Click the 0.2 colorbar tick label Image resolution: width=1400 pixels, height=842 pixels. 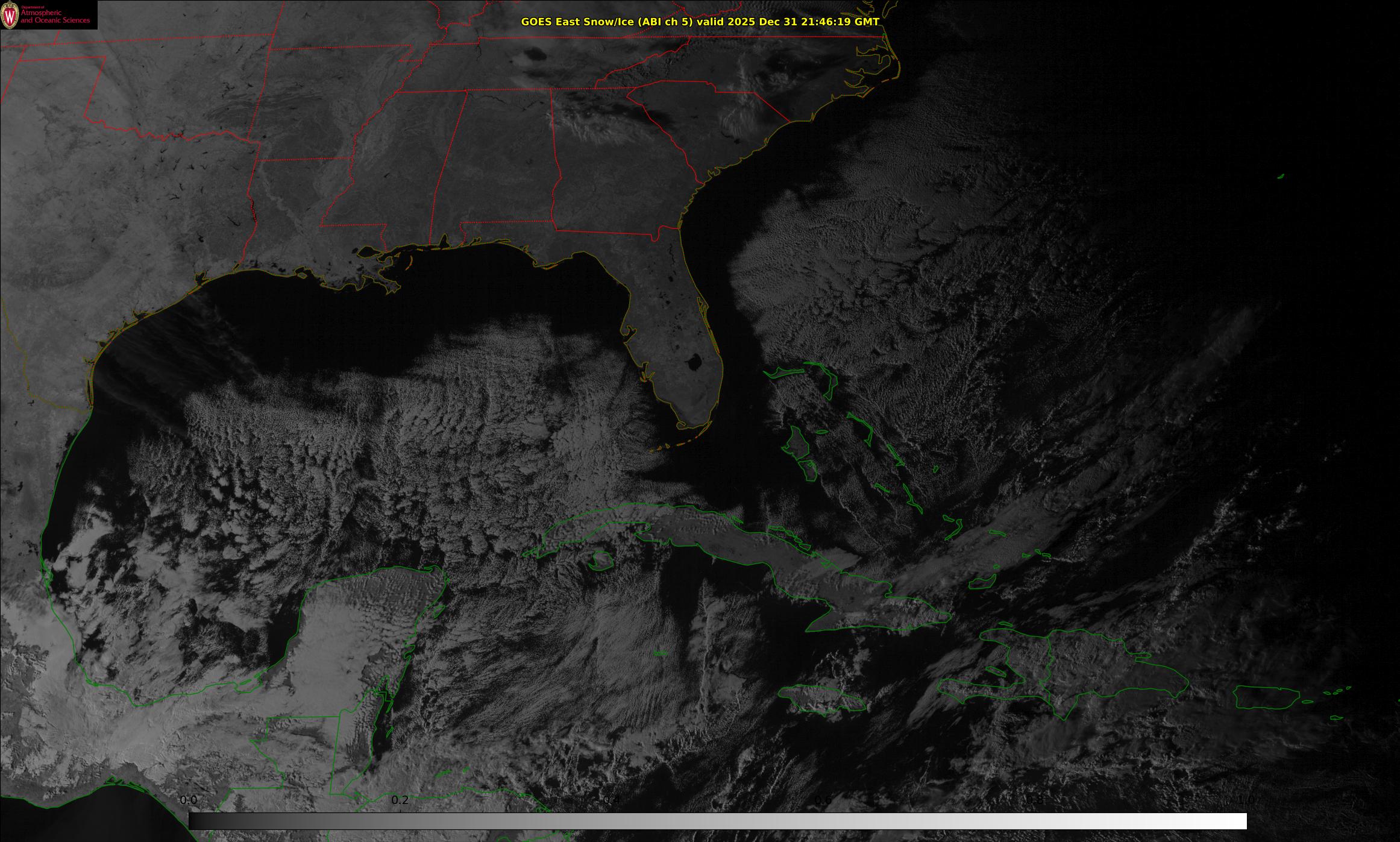[x=400, y=800]
